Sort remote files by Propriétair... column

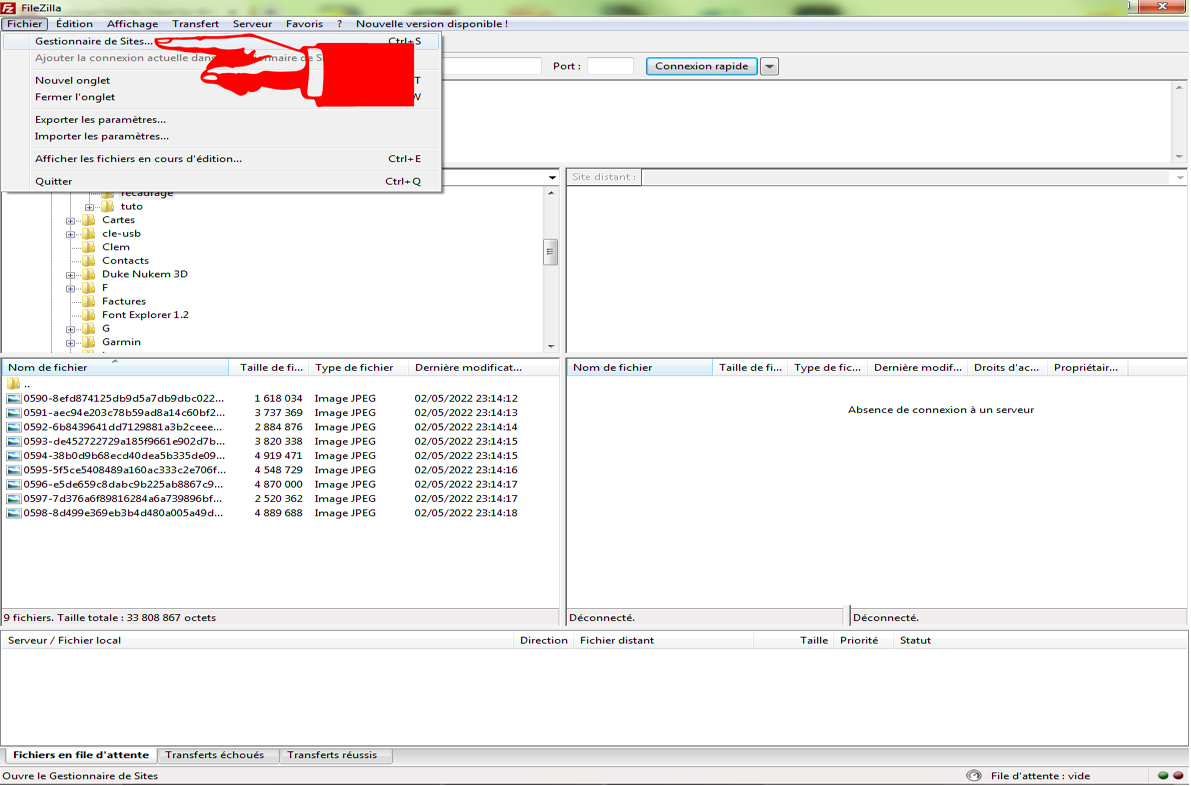coord(1087,368)
